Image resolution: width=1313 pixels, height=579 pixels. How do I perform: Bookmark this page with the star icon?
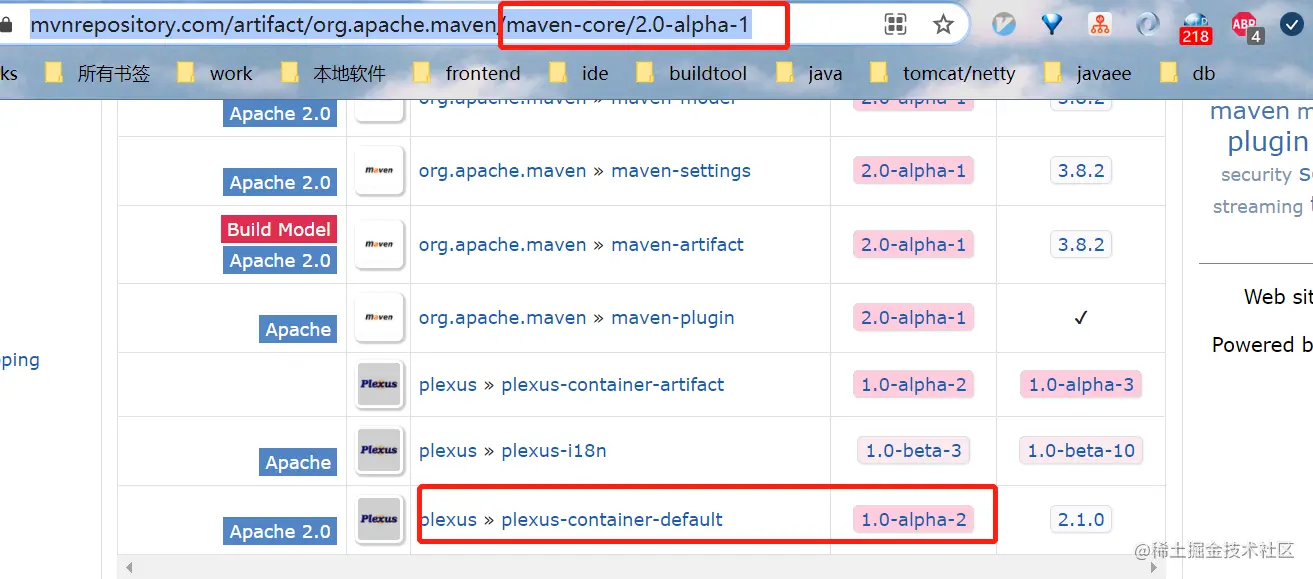(x=943, y=25)
